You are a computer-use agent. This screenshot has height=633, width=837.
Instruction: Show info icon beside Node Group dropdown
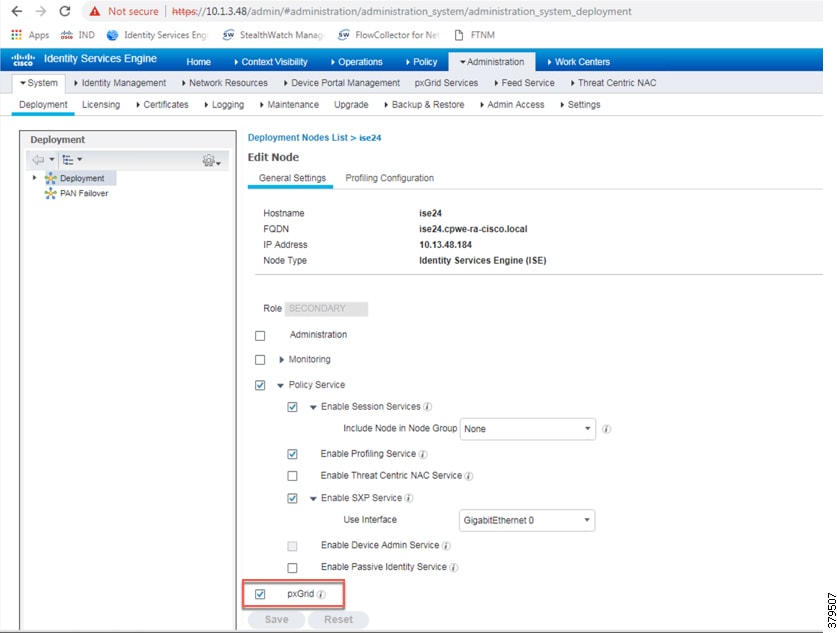click(606, 429)
